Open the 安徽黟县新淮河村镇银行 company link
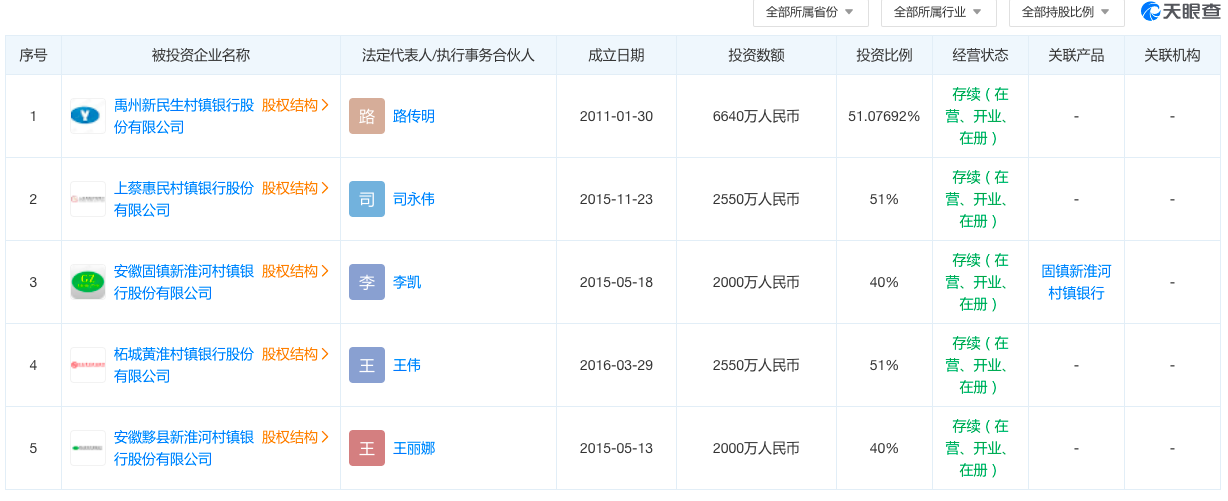Image resolution: width=1228 pixels, height=501 pixels. coord(184,437)
